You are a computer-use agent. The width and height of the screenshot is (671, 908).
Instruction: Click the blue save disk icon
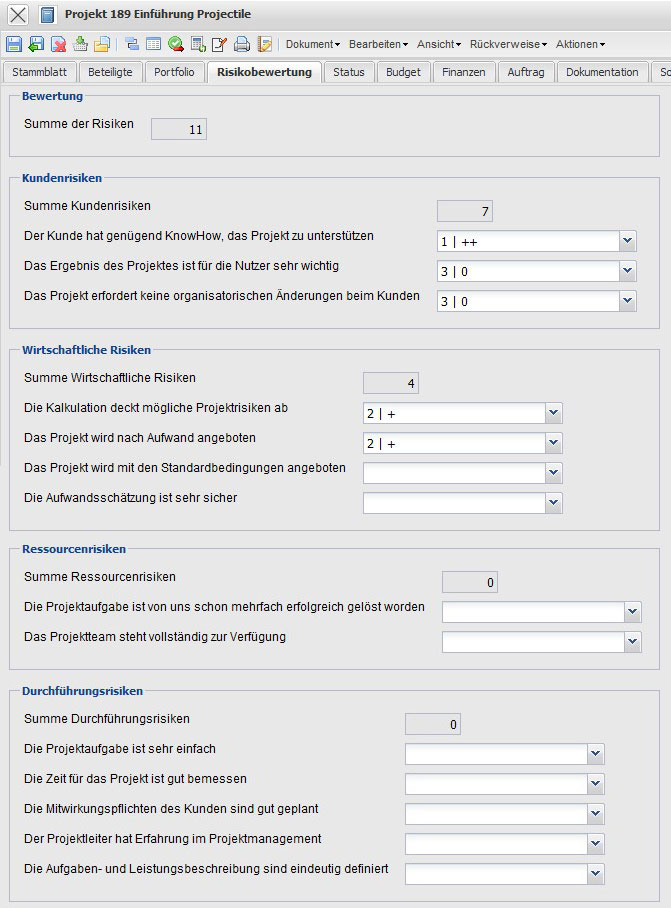[13, 44]
